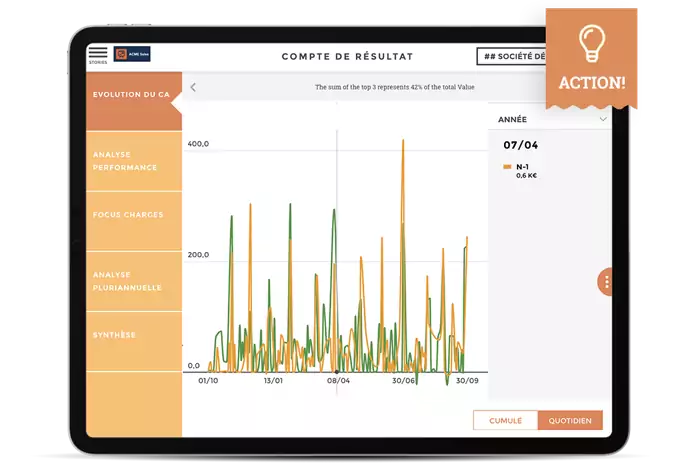This screenshot has width=688, height=470.
Task: Open the Stories hamburger menu
Action: [x=98, y=54]
